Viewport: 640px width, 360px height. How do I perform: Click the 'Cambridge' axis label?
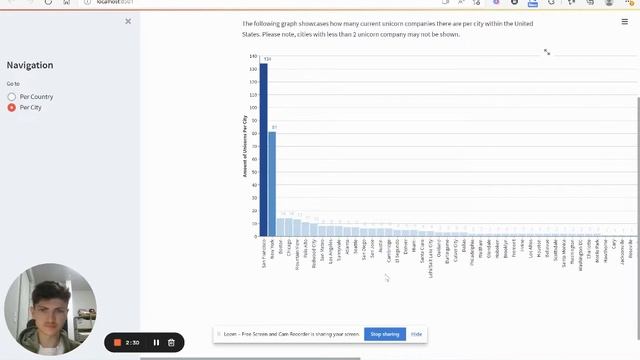389,251
